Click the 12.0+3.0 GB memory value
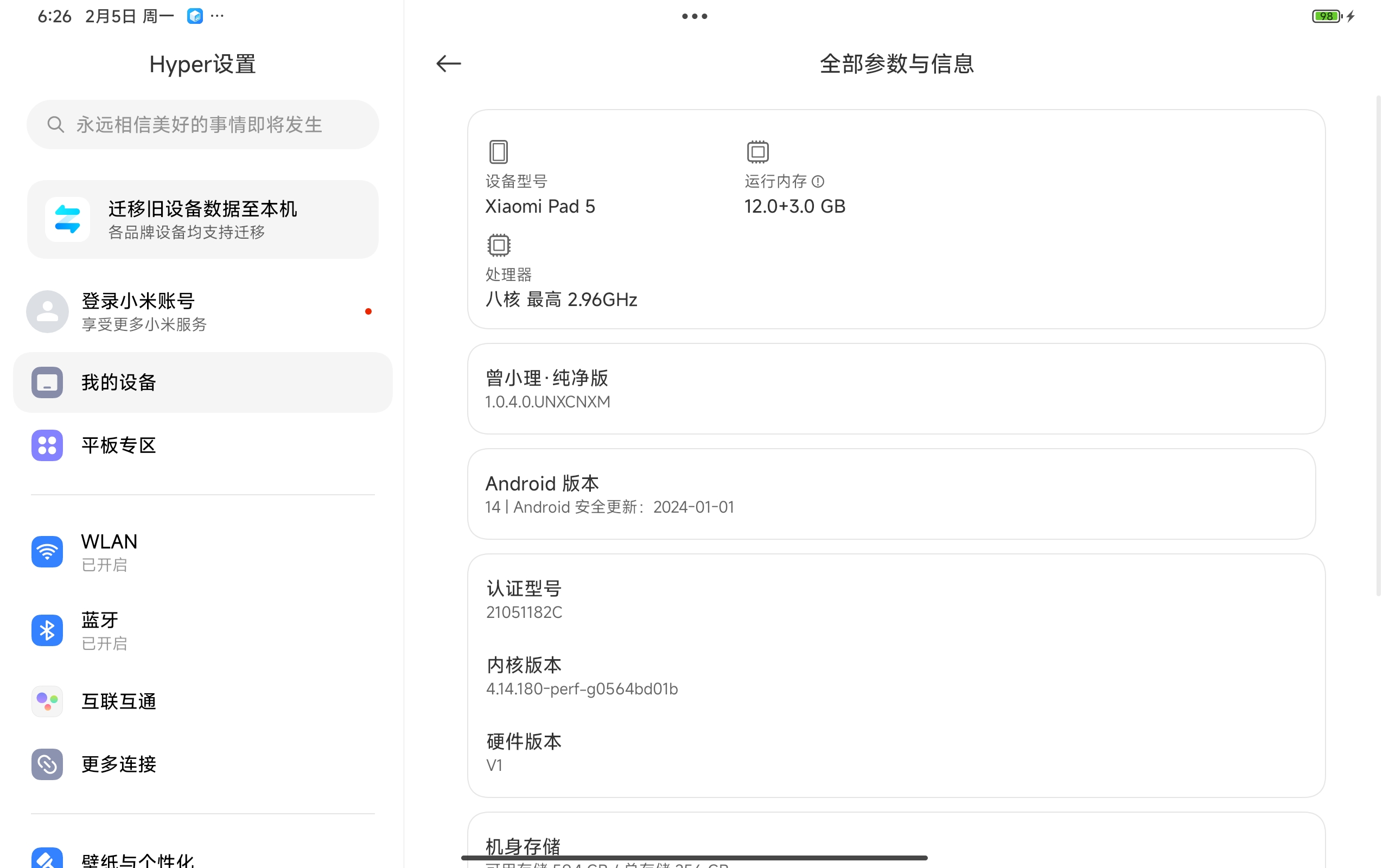The image size is (1389, 868). [795, 206]
